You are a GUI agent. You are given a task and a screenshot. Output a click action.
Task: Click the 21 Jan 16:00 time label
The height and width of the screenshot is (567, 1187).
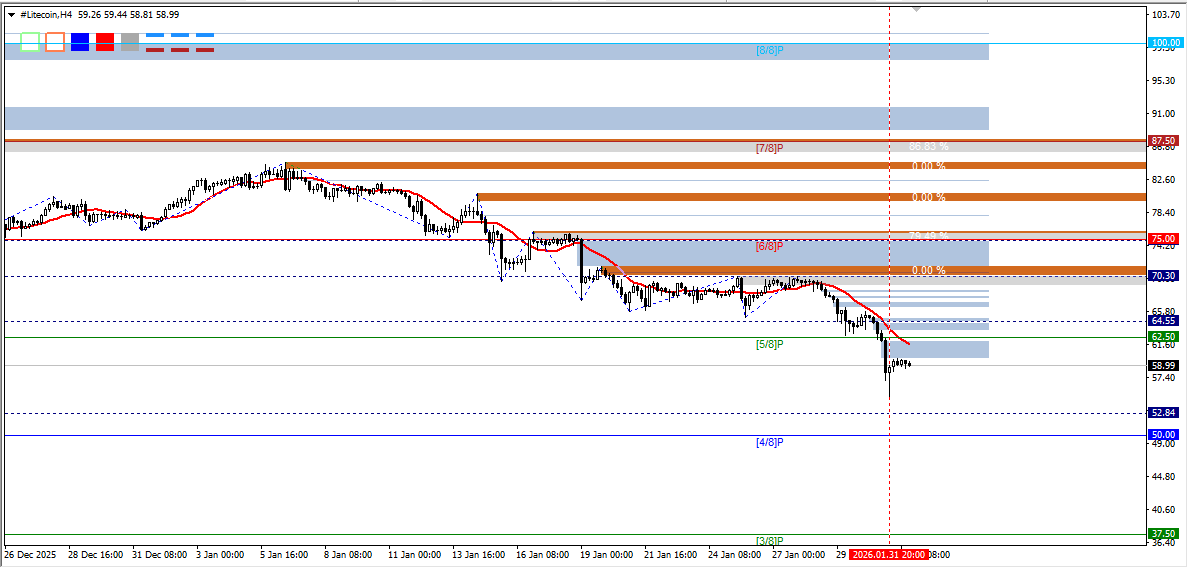tap(672, 554)
